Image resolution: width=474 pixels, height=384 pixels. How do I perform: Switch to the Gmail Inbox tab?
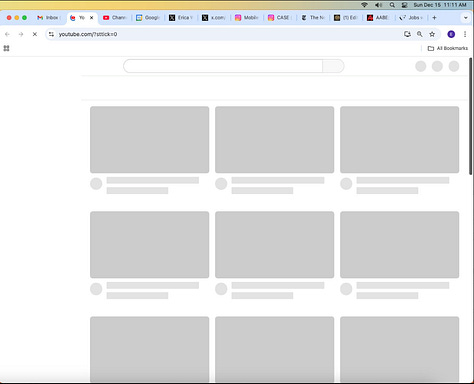[x=48, y=18]
